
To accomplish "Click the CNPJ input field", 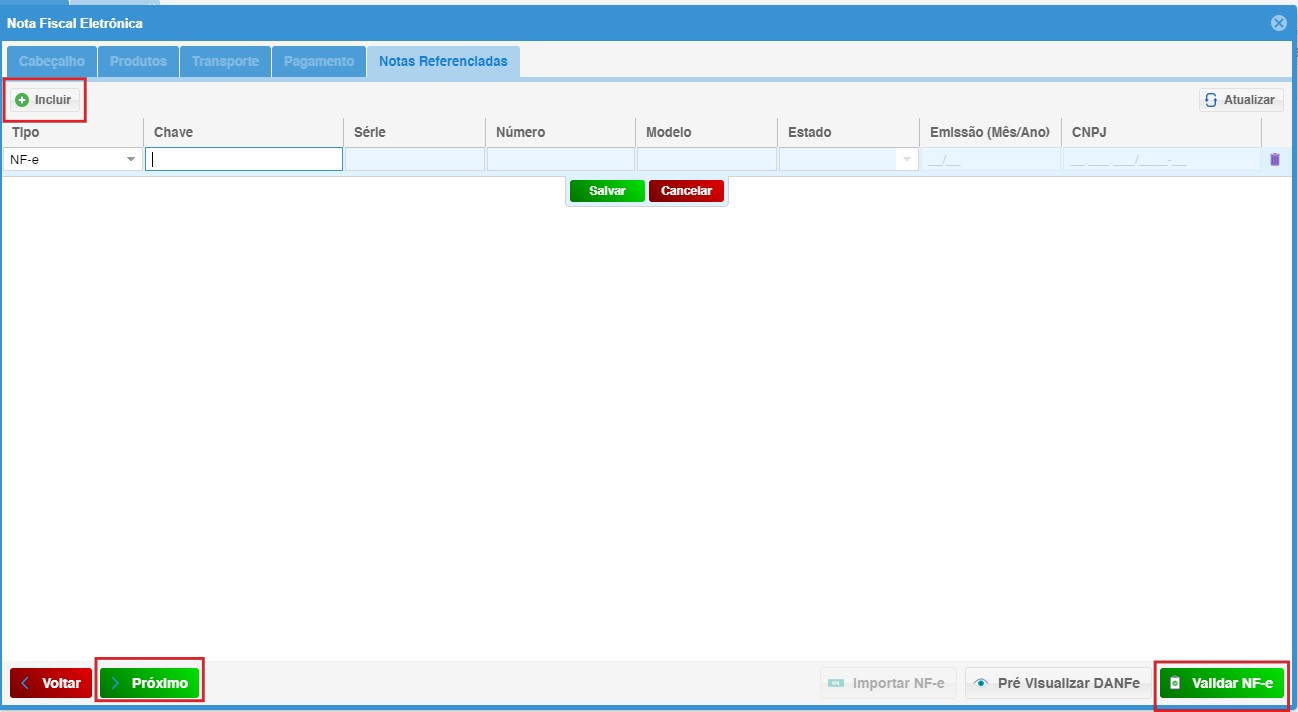I will point(1160,160).
